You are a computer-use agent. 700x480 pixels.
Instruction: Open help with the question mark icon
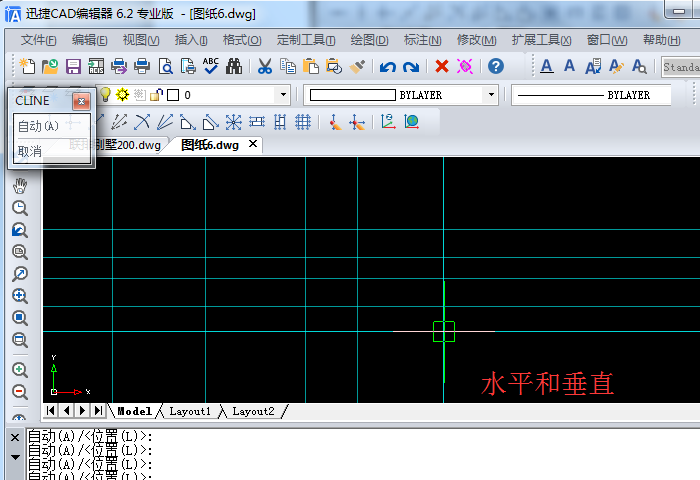click(496, 67)
